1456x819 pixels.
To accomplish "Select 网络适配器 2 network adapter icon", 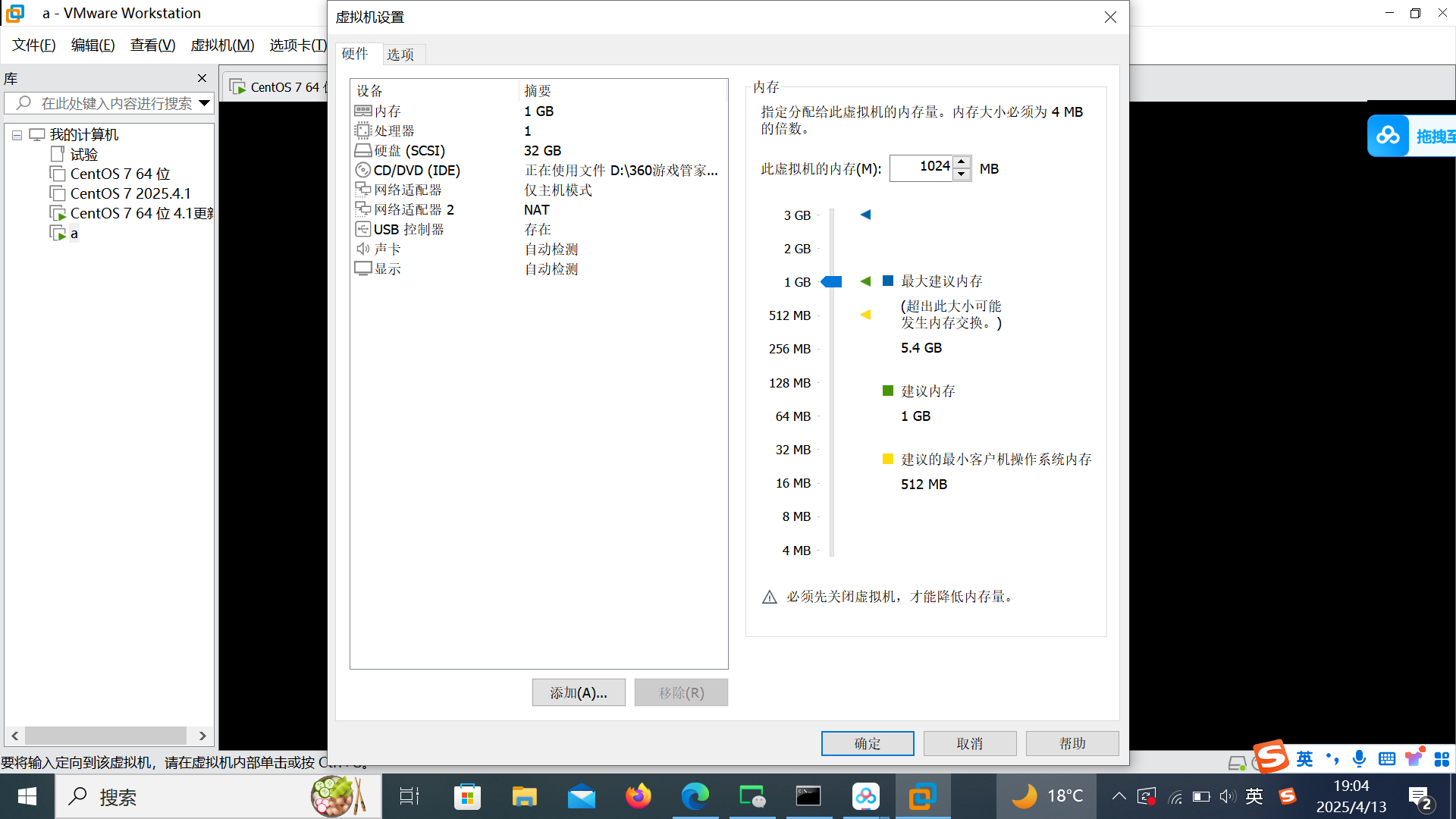I will point(362,209).
